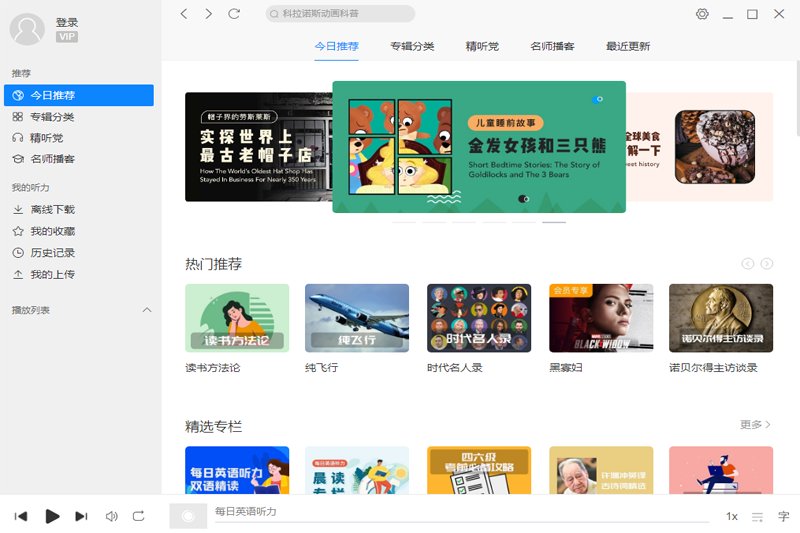Toggle the loop playback mode icon
Image resolution: width=800 pixels, height=533 pixels.
coord(139,516)
